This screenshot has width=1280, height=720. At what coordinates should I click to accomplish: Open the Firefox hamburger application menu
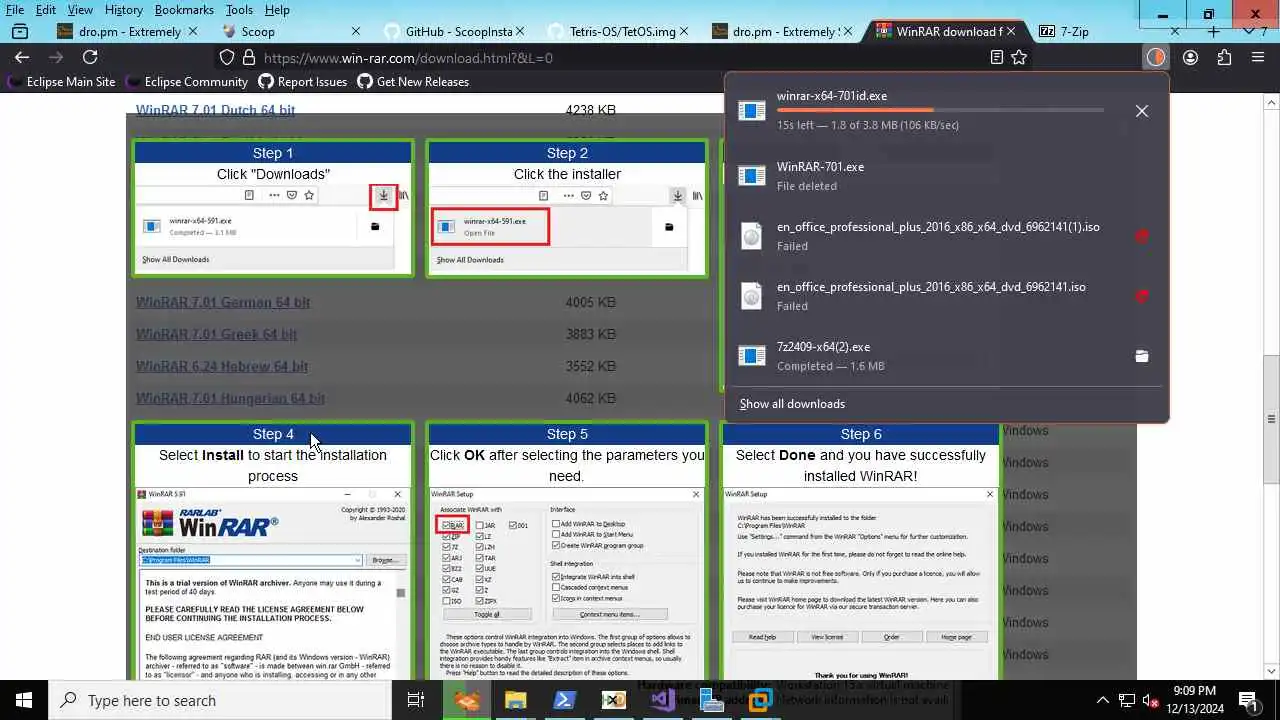[1258, 57]
